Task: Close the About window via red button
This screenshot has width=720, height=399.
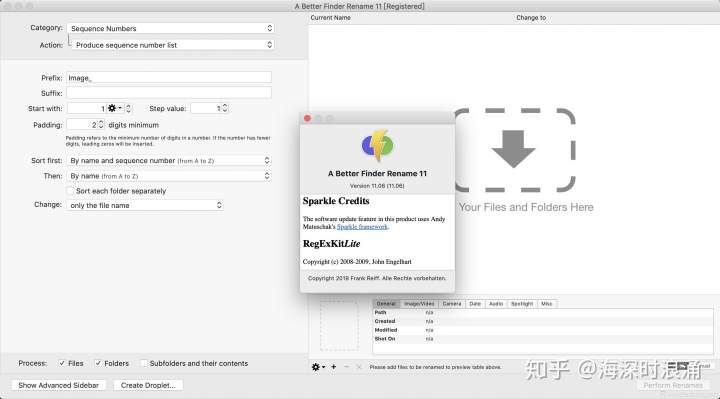Action: click(308, 118)
